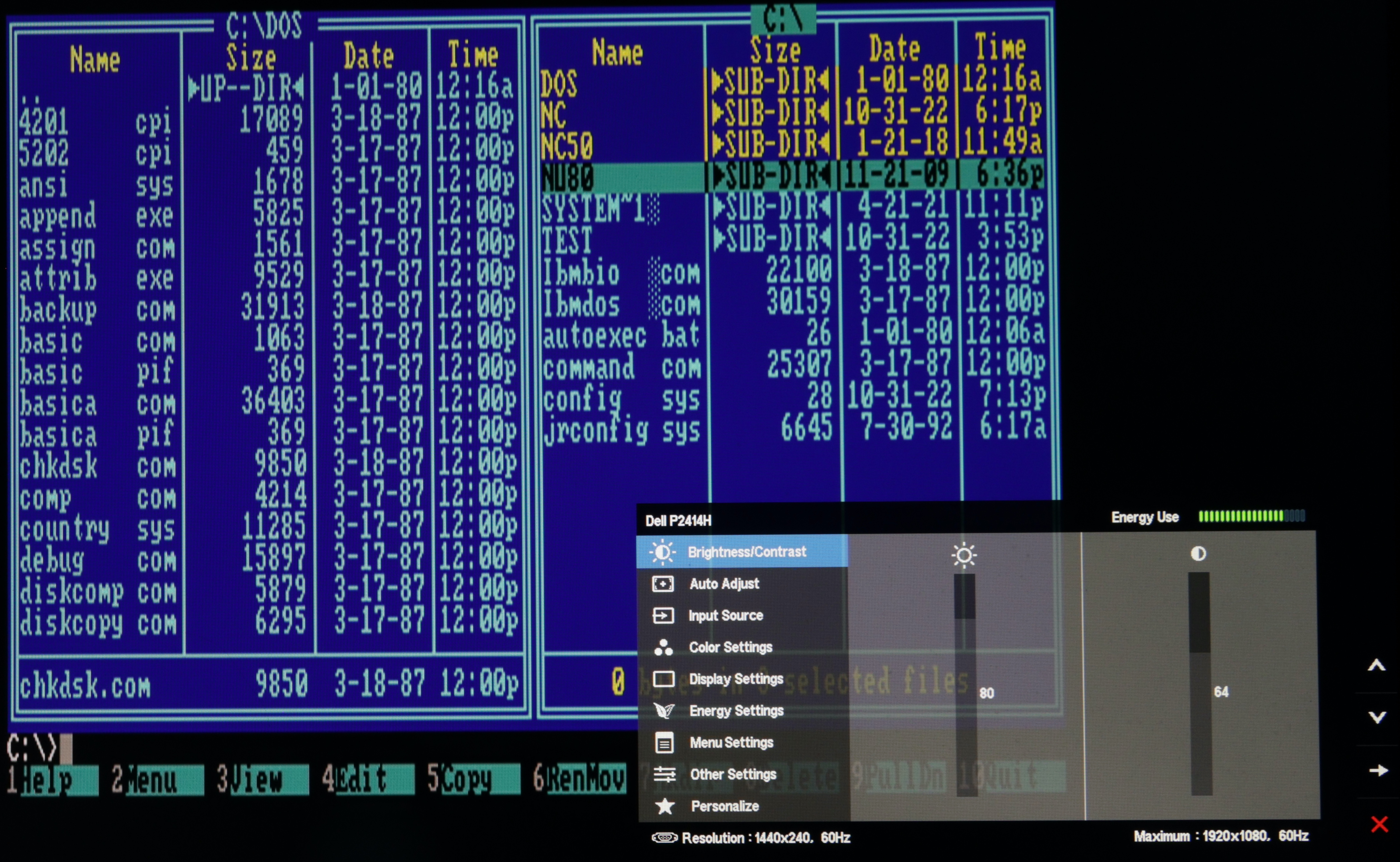Click the Color Settings three-dot icon
Image resolution: width=1400 pixels, height=862 pixels.
tap(664, 648)
